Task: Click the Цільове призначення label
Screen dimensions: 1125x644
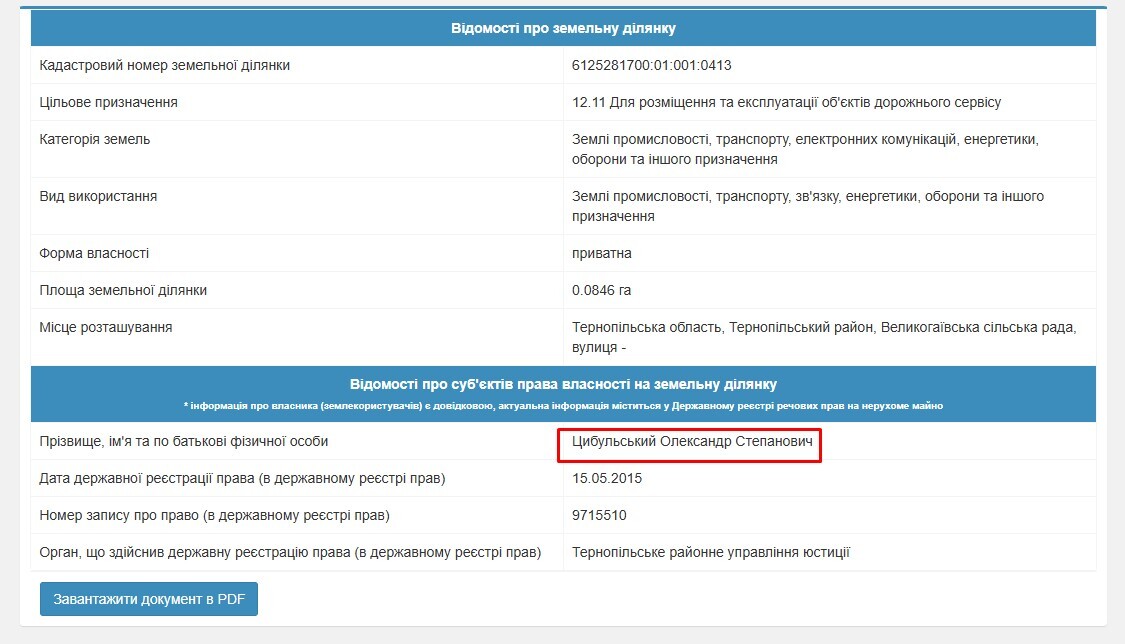Action: pyautogui.click(x=108, y=103)
